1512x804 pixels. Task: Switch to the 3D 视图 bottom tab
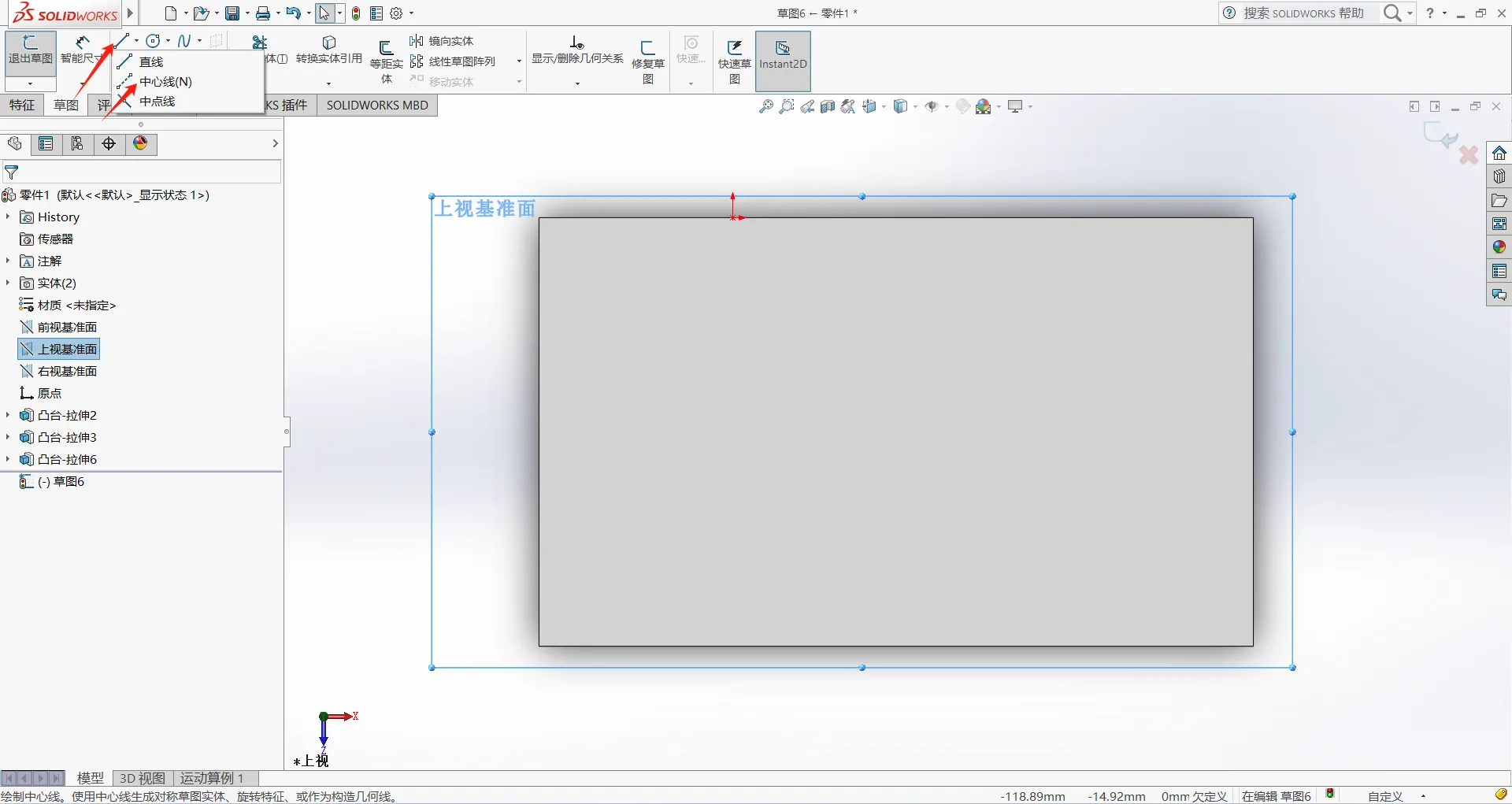click(143, 778)
